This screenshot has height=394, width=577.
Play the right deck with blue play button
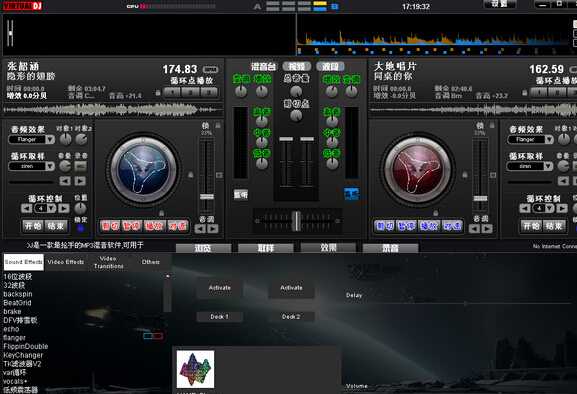[429, 226]
